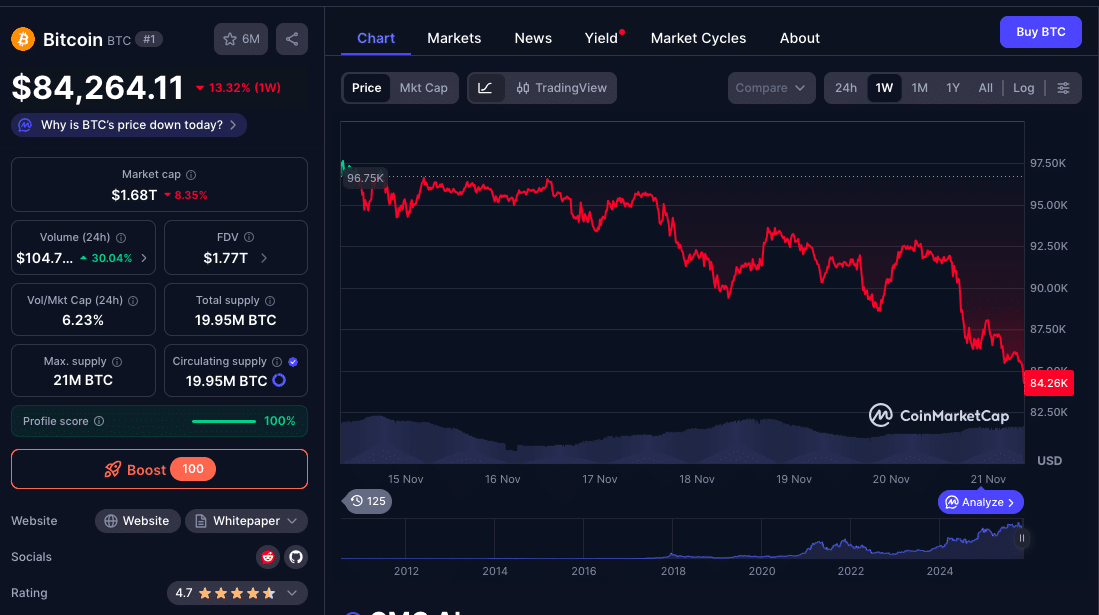1099x615 pixels.
Task: Select the line chart style icon
Action: tap(487, 88)
